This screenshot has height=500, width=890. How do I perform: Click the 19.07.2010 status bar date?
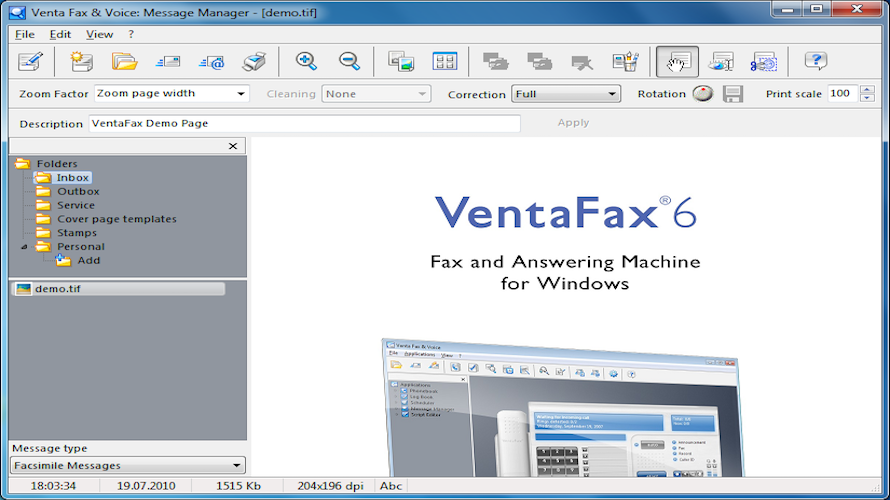click(x=146, y=486)
